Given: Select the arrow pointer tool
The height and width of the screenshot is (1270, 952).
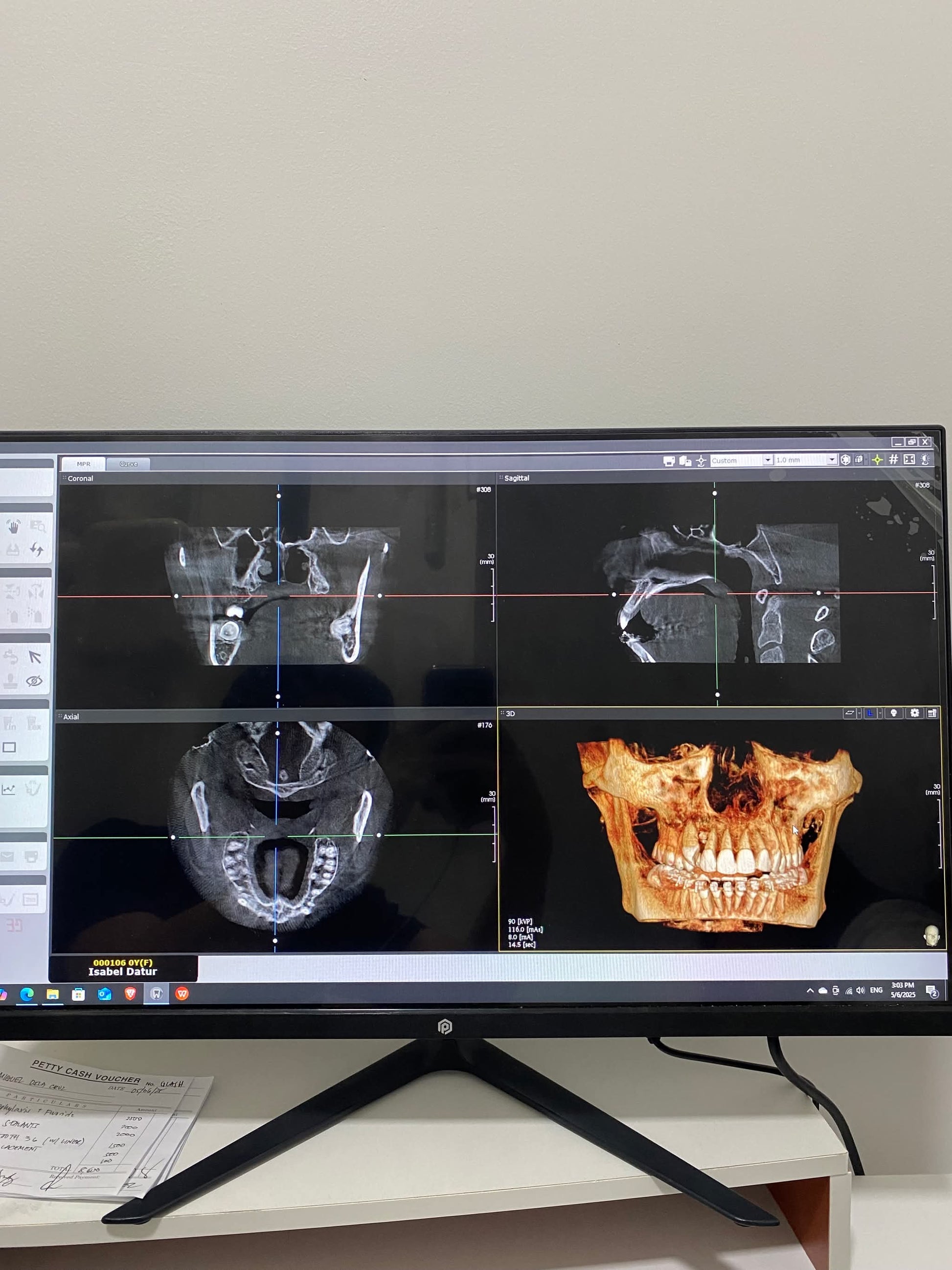Looking at the screenshot, I should coord(35,657).
